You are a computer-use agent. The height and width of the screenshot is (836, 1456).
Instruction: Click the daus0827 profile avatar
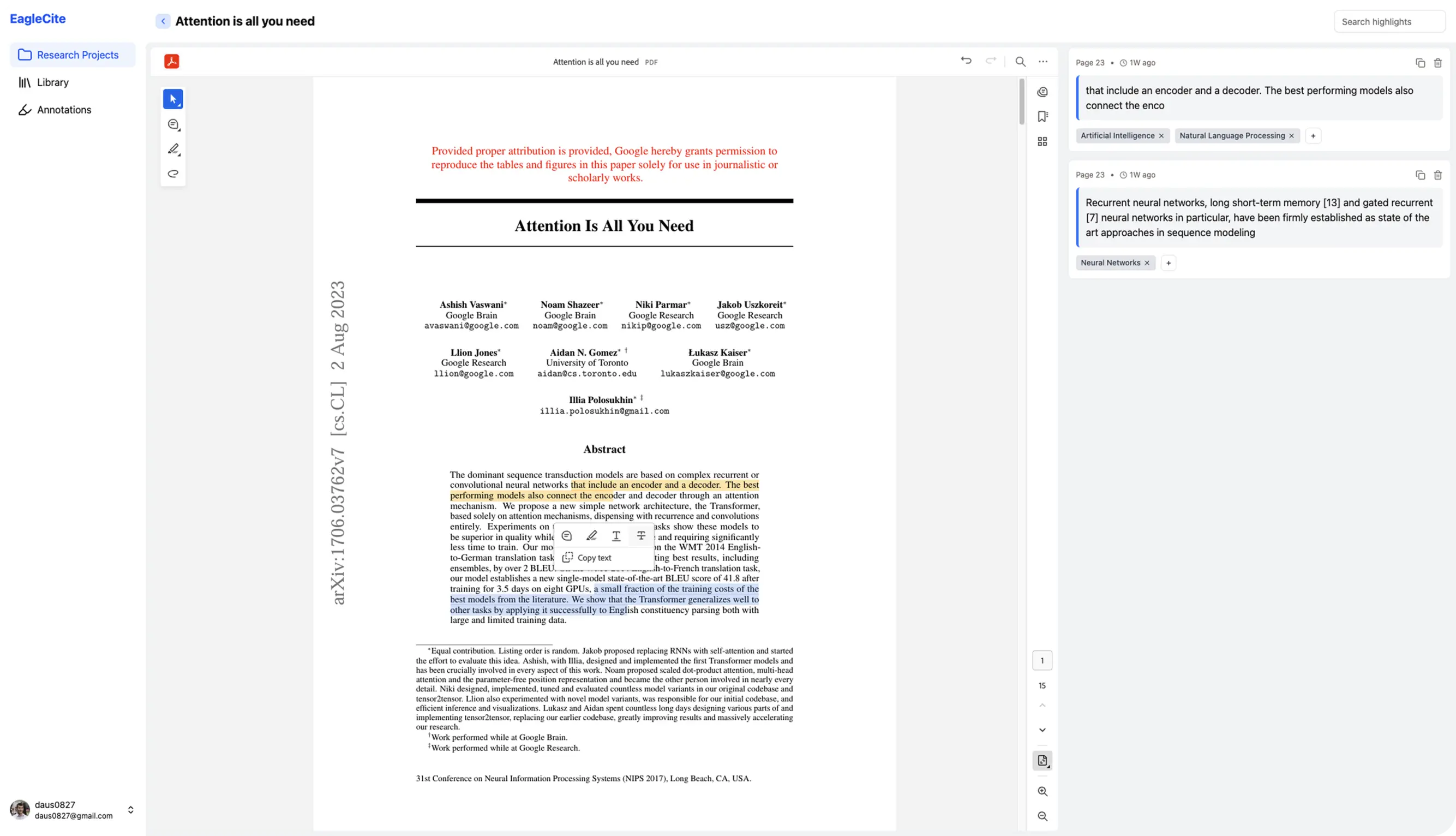[20, 810]
